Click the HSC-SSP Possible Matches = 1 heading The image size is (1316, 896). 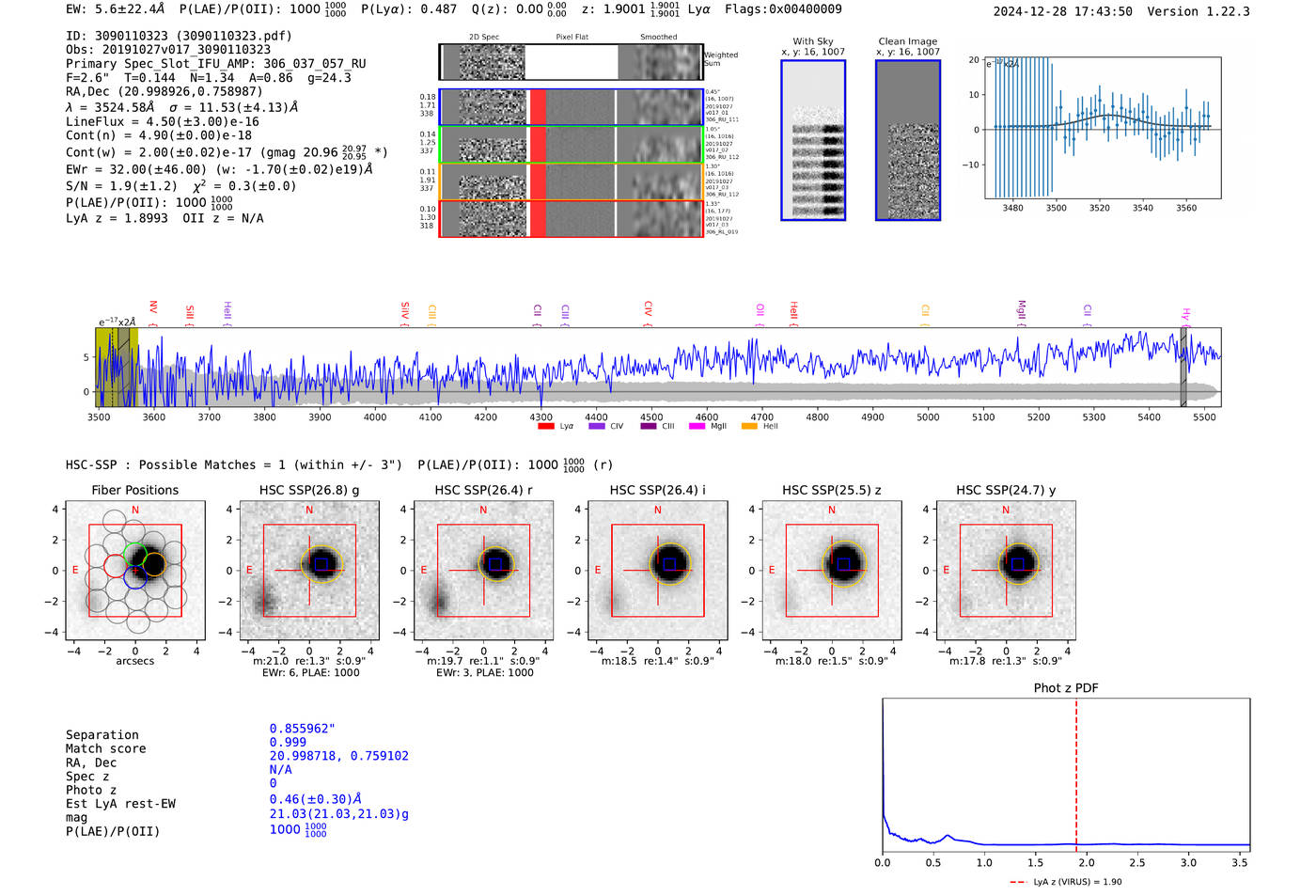pos(234,465)
